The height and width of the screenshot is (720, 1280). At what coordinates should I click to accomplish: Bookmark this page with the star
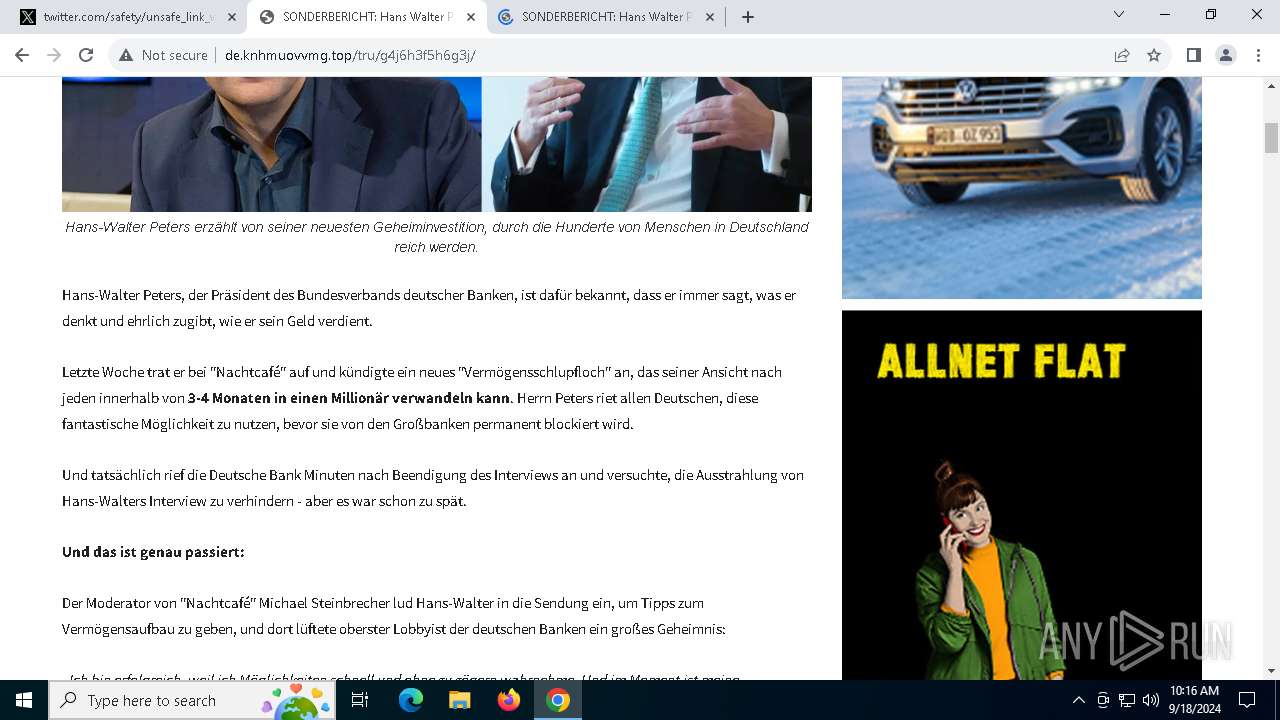click(x=1154, y=55)
